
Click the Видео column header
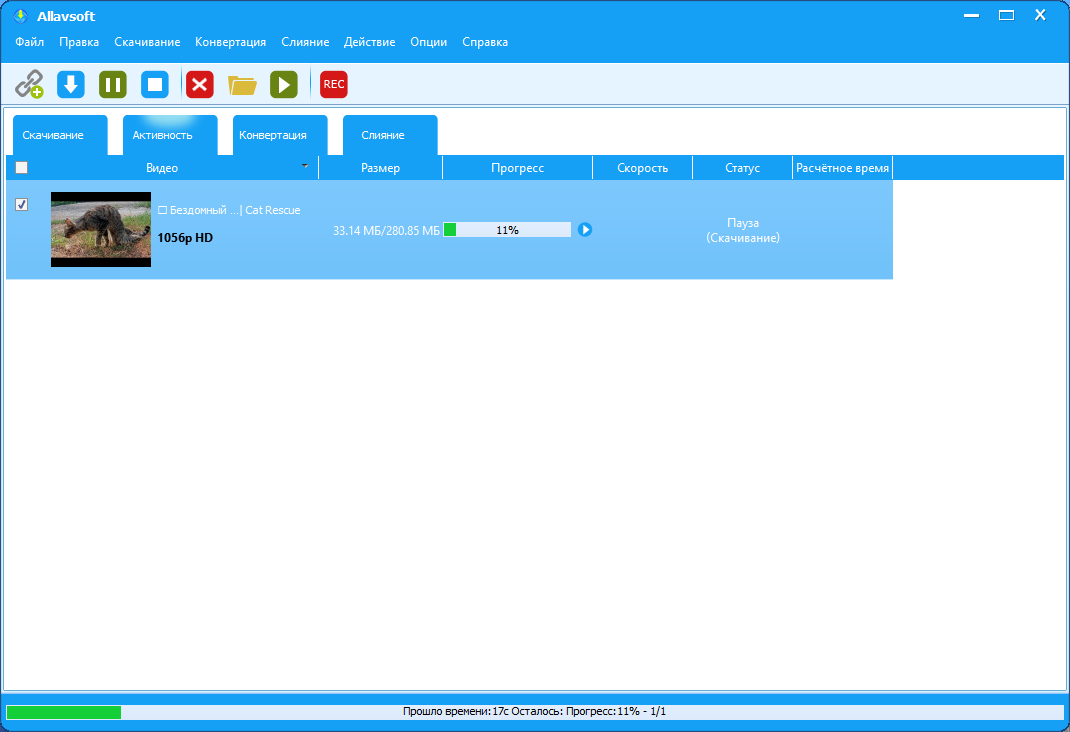tap(162, 168)
